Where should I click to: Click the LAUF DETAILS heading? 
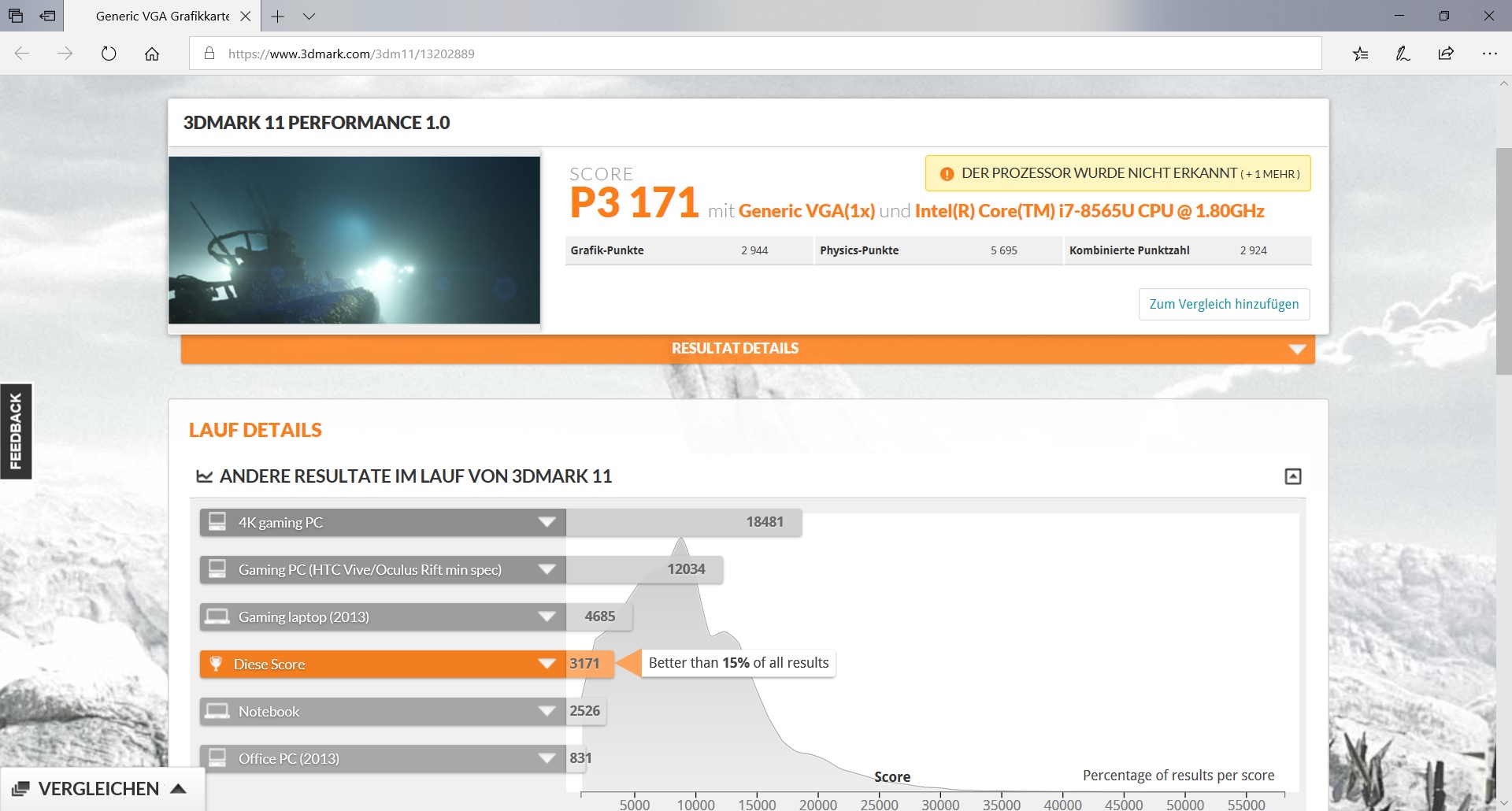[x=255, y=430]
